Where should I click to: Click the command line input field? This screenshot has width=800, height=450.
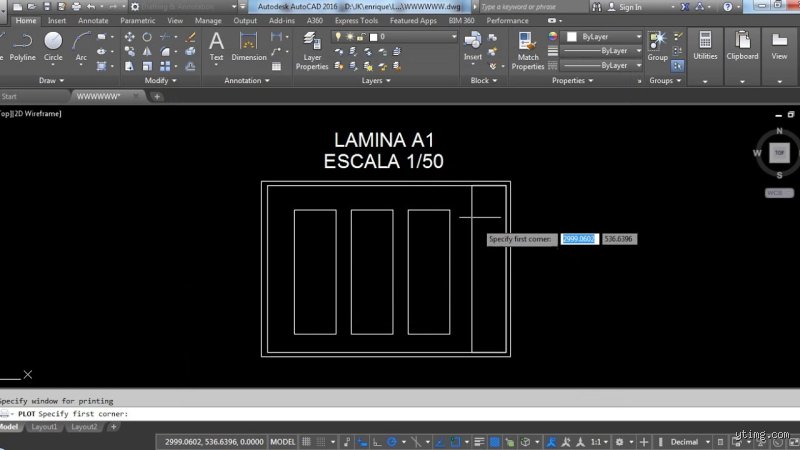[400, 414]
